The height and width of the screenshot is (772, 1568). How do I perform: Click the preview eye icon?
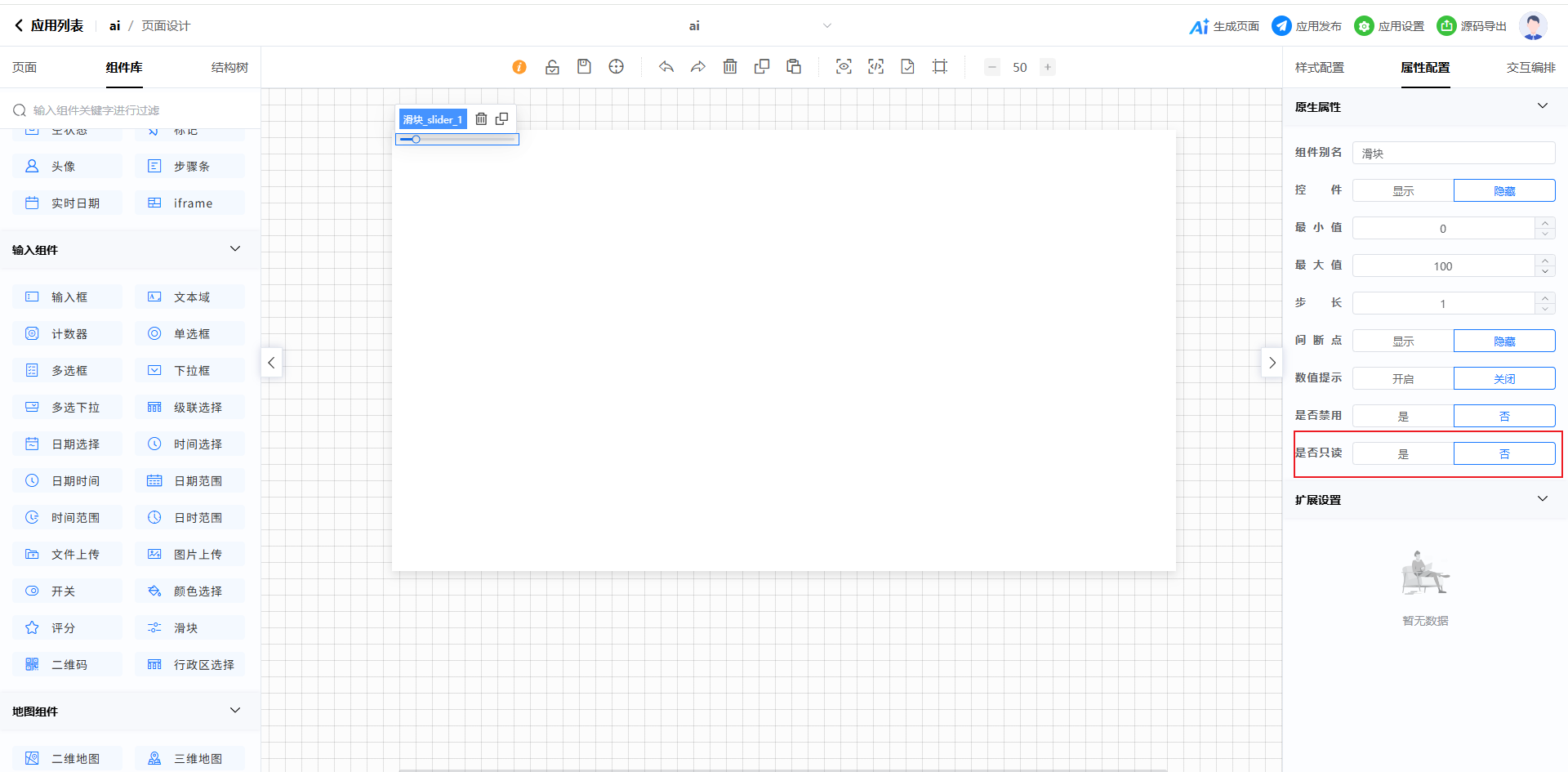click(844, 67)
